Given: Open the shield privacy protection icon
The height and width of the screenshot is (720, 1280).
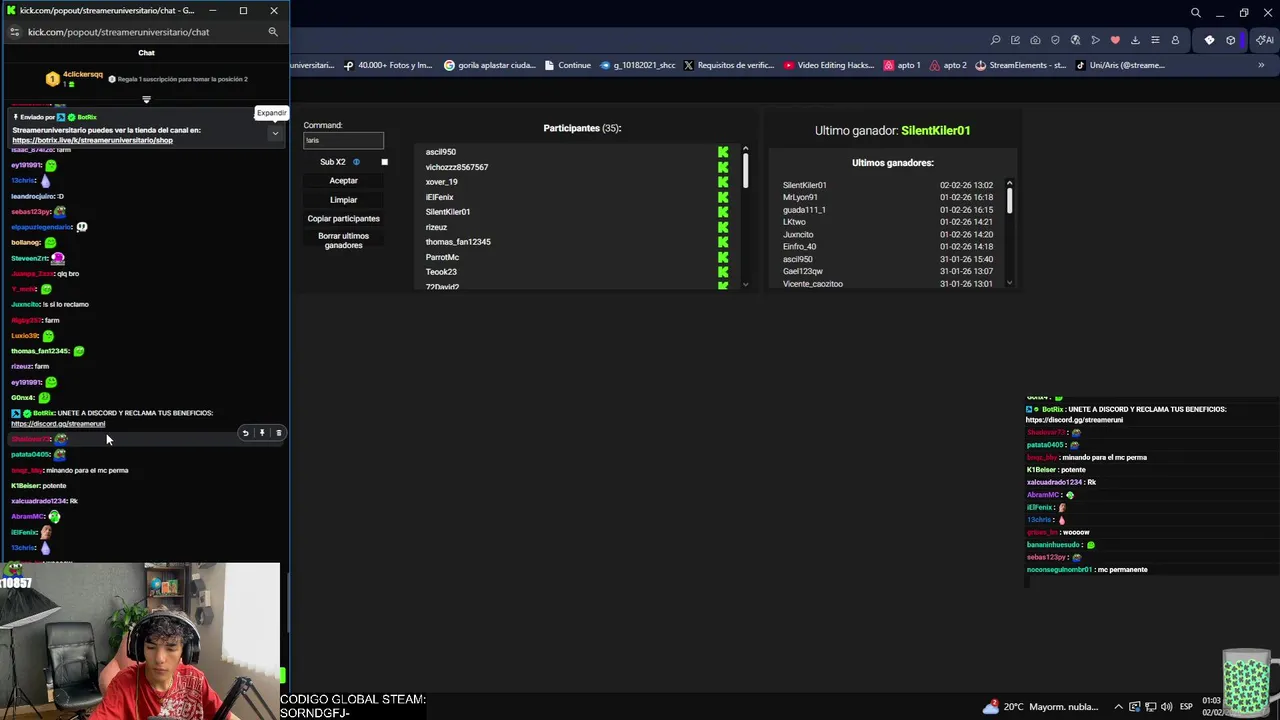Looking at the screenshot, I should click(x=1055, y=40).
